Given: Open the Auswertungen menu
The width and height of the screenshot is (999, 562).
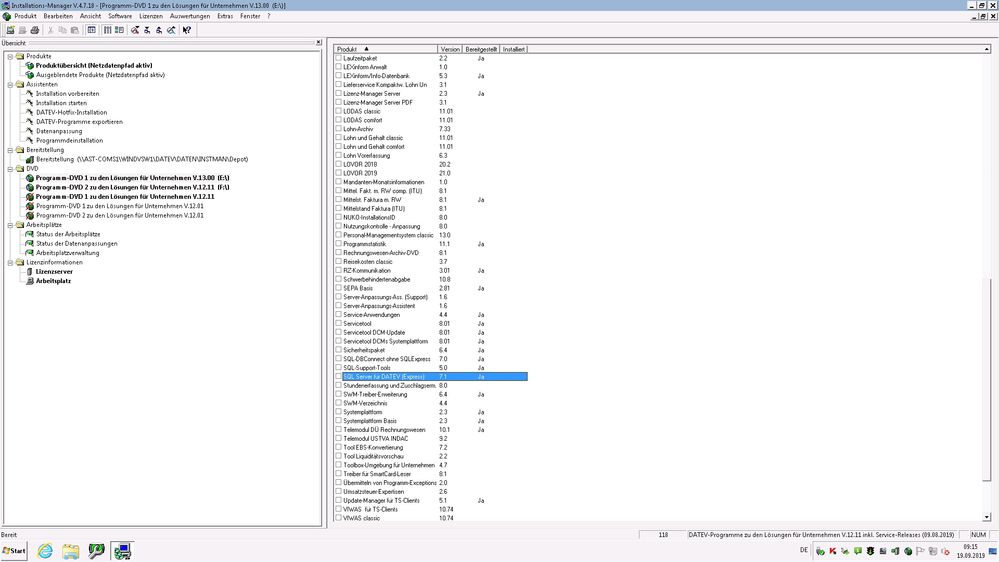Looking at the screenshot, I should pos(190,16).
